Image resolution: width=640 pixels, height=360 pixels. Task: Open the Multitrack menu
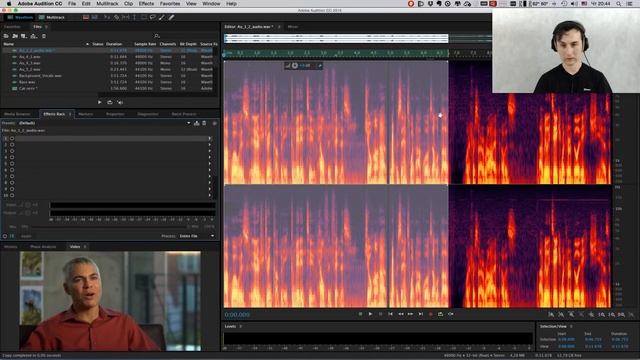(107, 4)
